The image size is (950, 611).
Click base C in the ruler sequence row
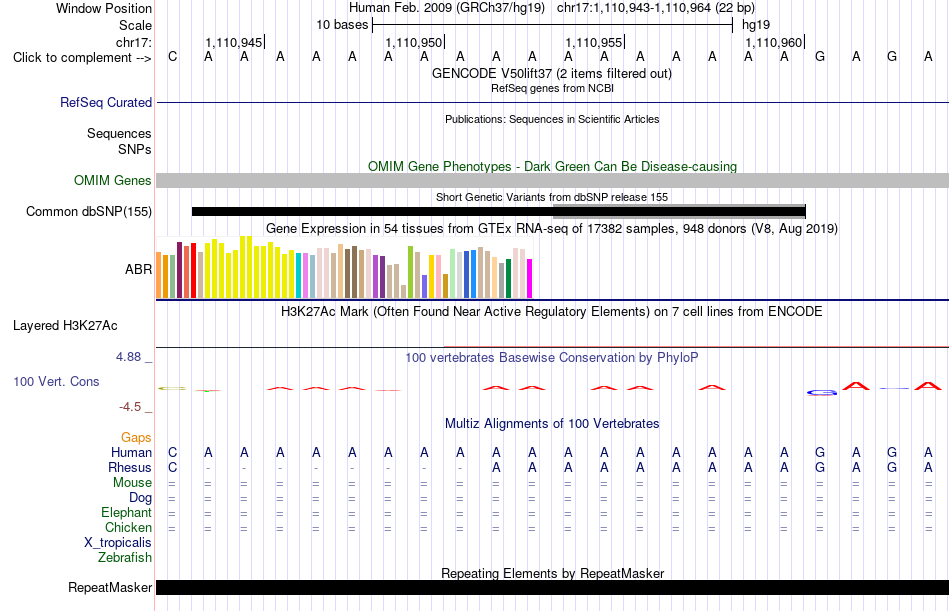point(173,57)
